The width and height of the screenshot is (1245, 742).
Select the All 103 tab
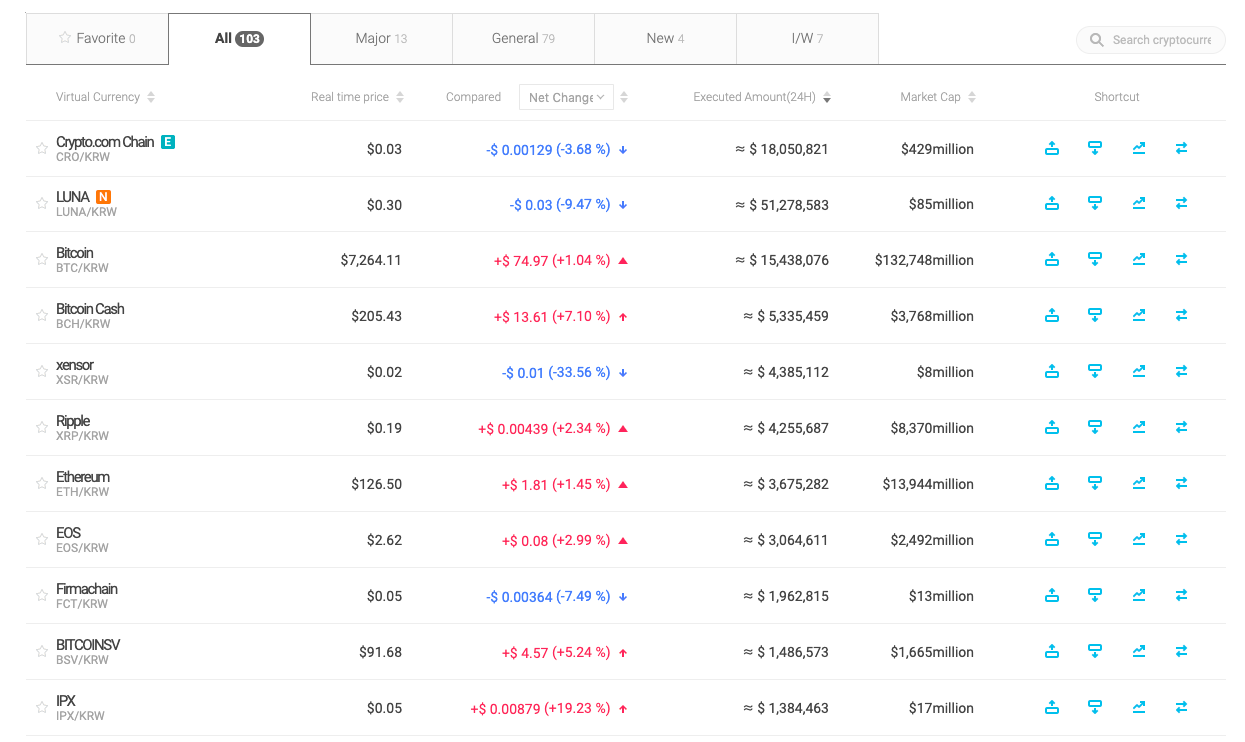[x=239, y=39]
